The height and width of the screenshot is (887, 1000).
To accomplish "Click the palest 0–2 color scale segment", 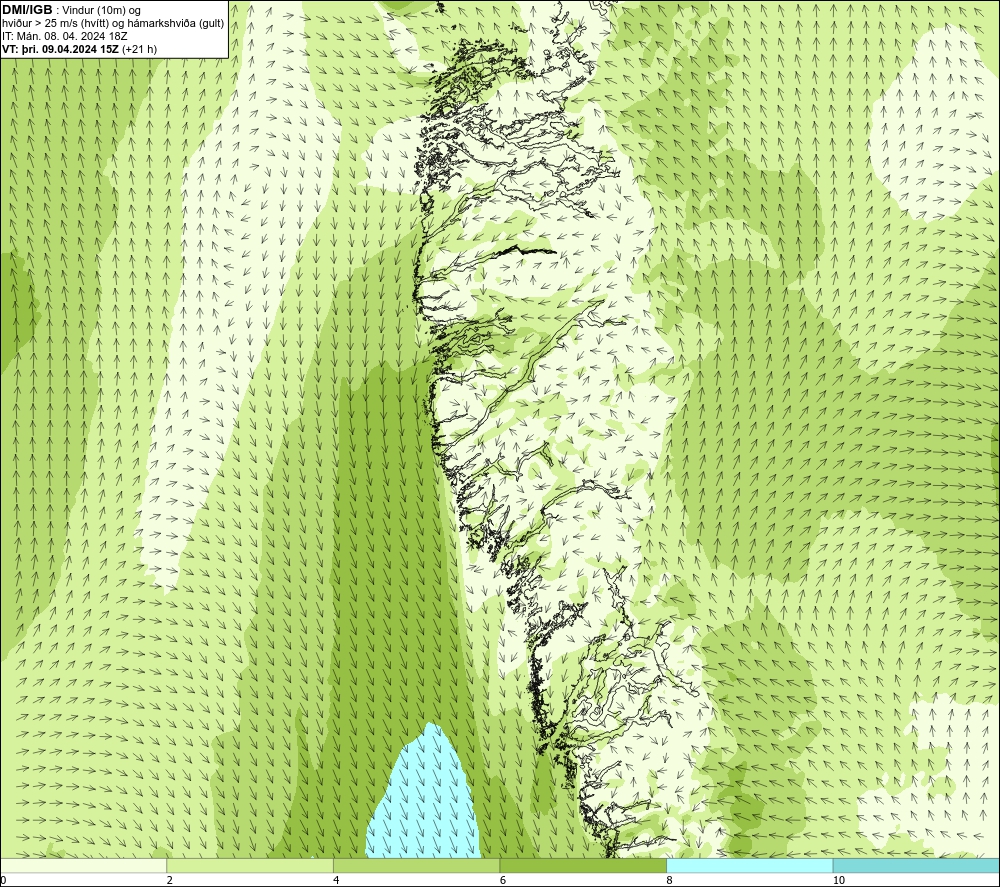I will (84, 866).
